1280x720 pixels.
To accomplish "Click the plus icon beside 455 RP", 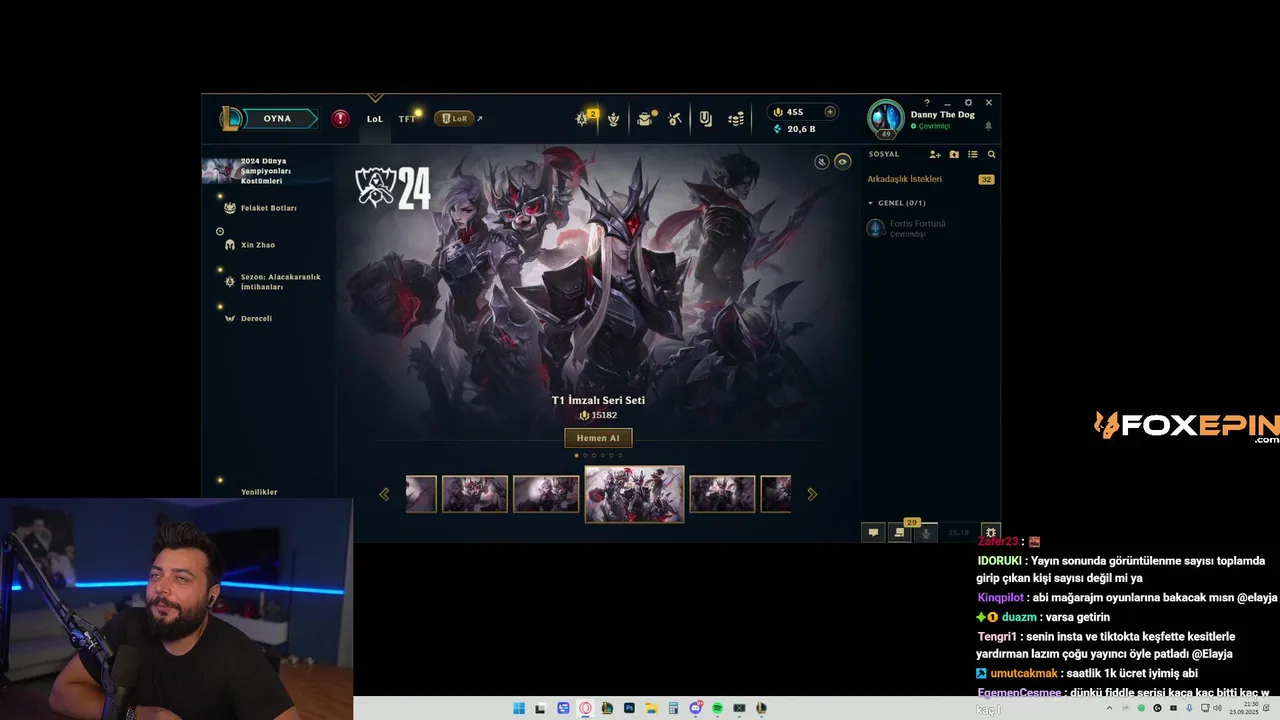I will click(830, 112).
